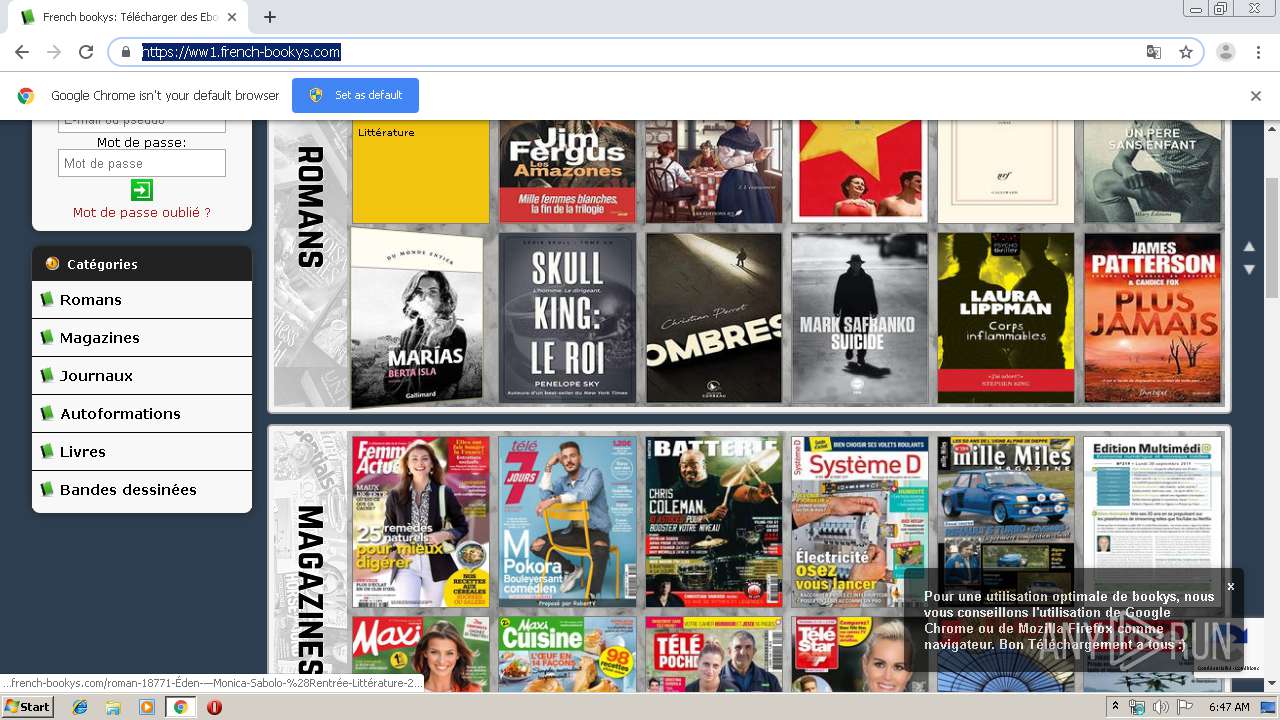Show hidden system tray icons
The height and width of the screenshot is (720, 1280).
tap(1116, 707)
